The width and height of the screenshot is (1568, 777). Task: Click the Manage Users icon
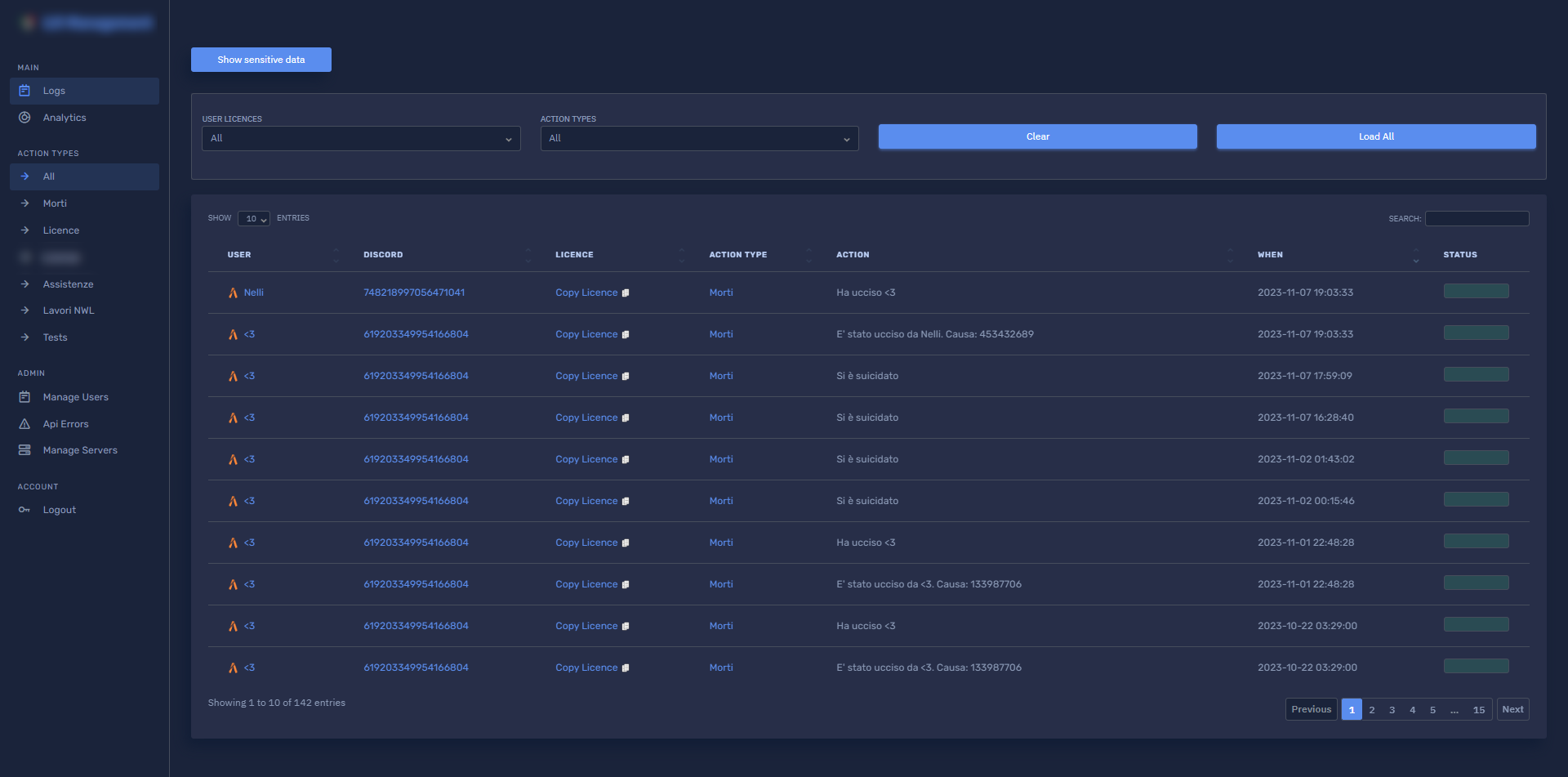[24, 397]
